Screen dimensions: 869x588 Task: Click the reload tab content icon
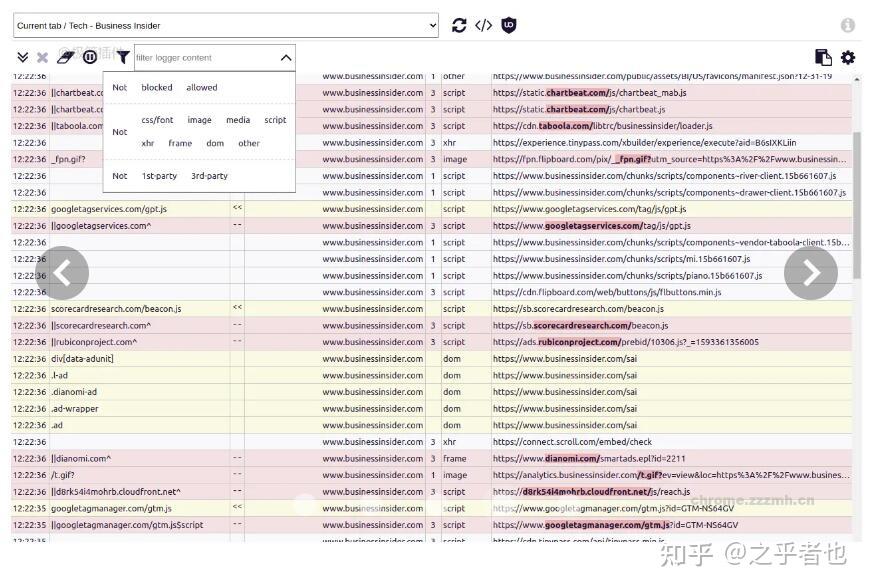tap(459, 25)
